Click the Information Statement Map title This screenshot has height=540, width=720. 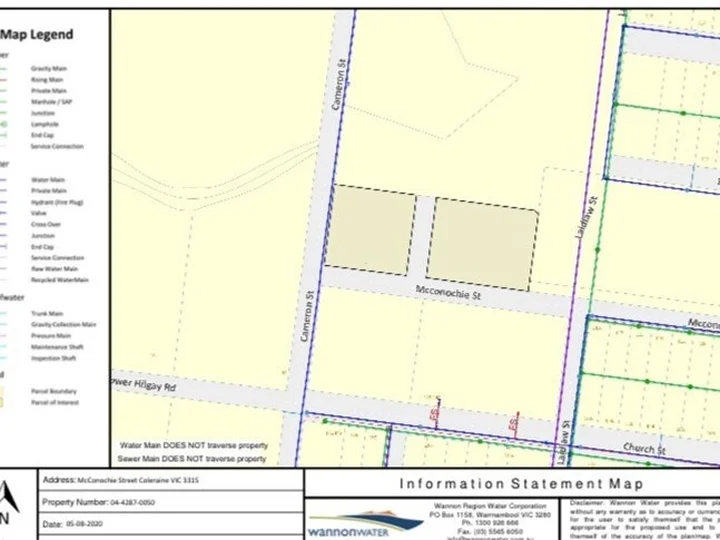click(521, 484)
